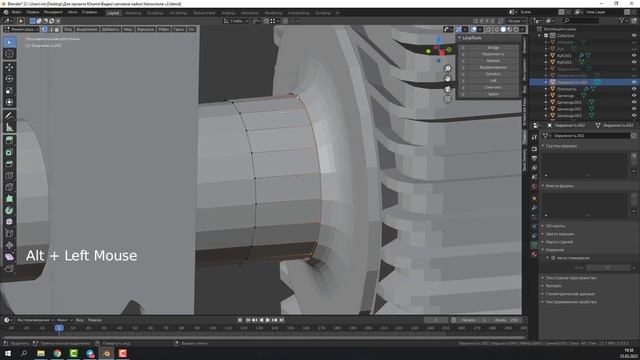Image resolution: width=640 pixels, height=360 pixels.
Task: Select the Smooth tool
Action: point(9,222)
